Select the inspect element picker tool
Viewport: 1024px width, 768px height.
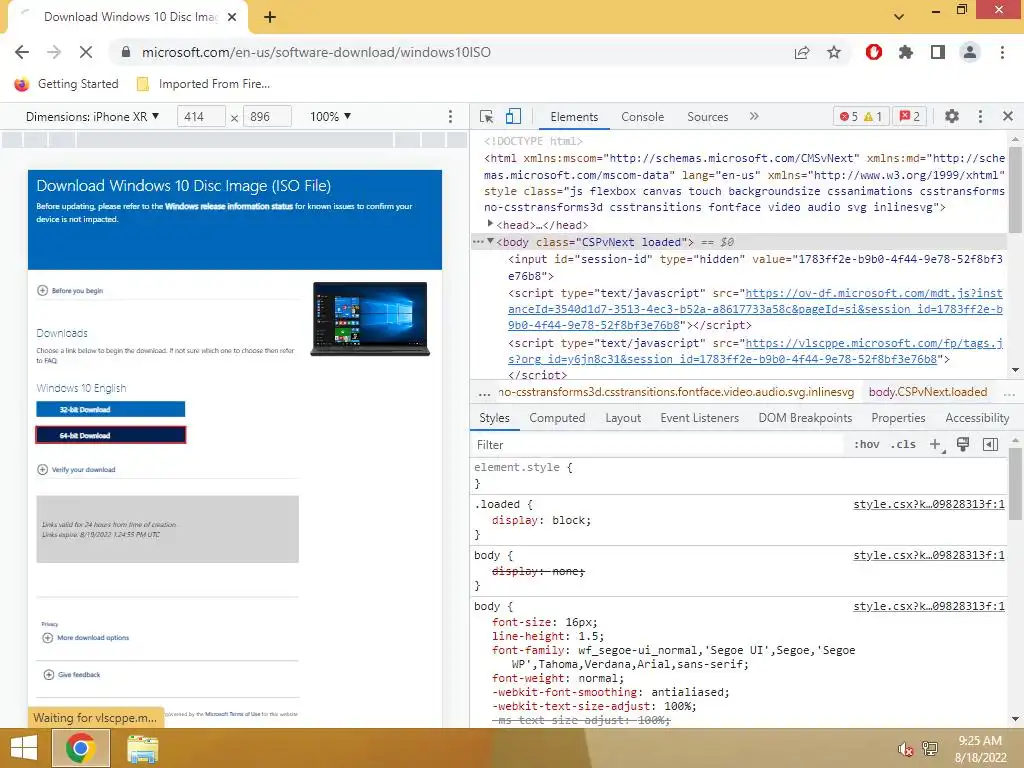[487, 116]
